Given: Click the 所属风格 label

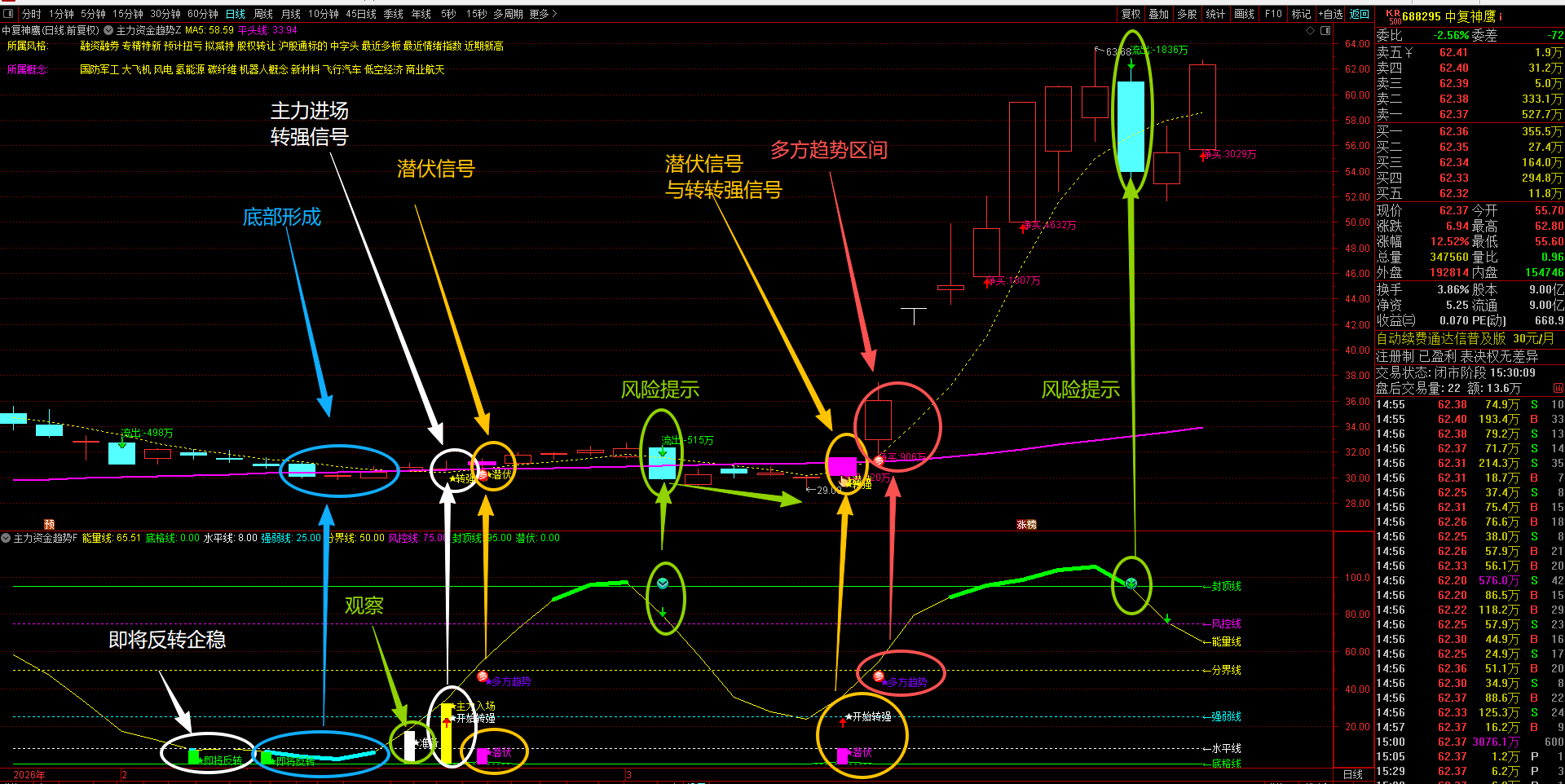Looking at the screenshot, I should tap(27, 46).
